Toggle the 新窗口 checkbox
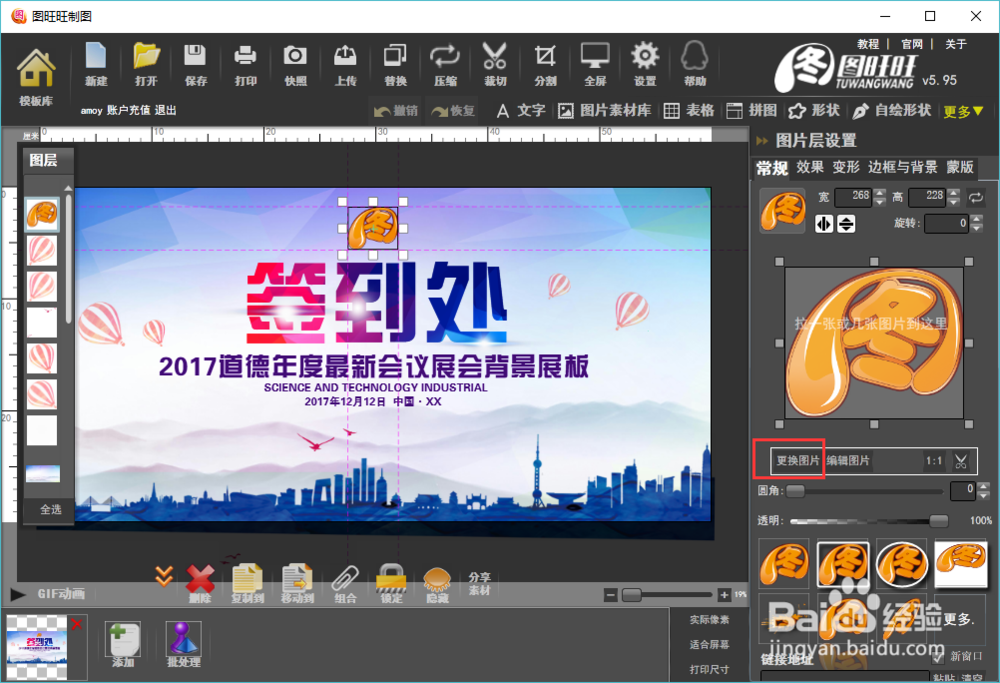 pos(938,656)
